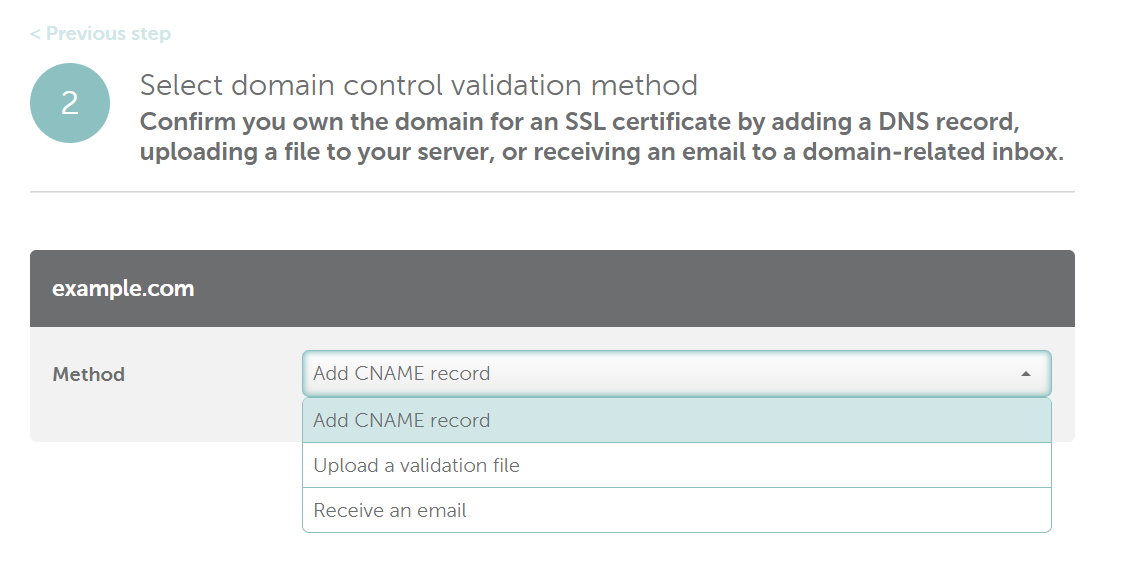Click example.com domain name text
1130x571 pixels.
coord(123,288)
